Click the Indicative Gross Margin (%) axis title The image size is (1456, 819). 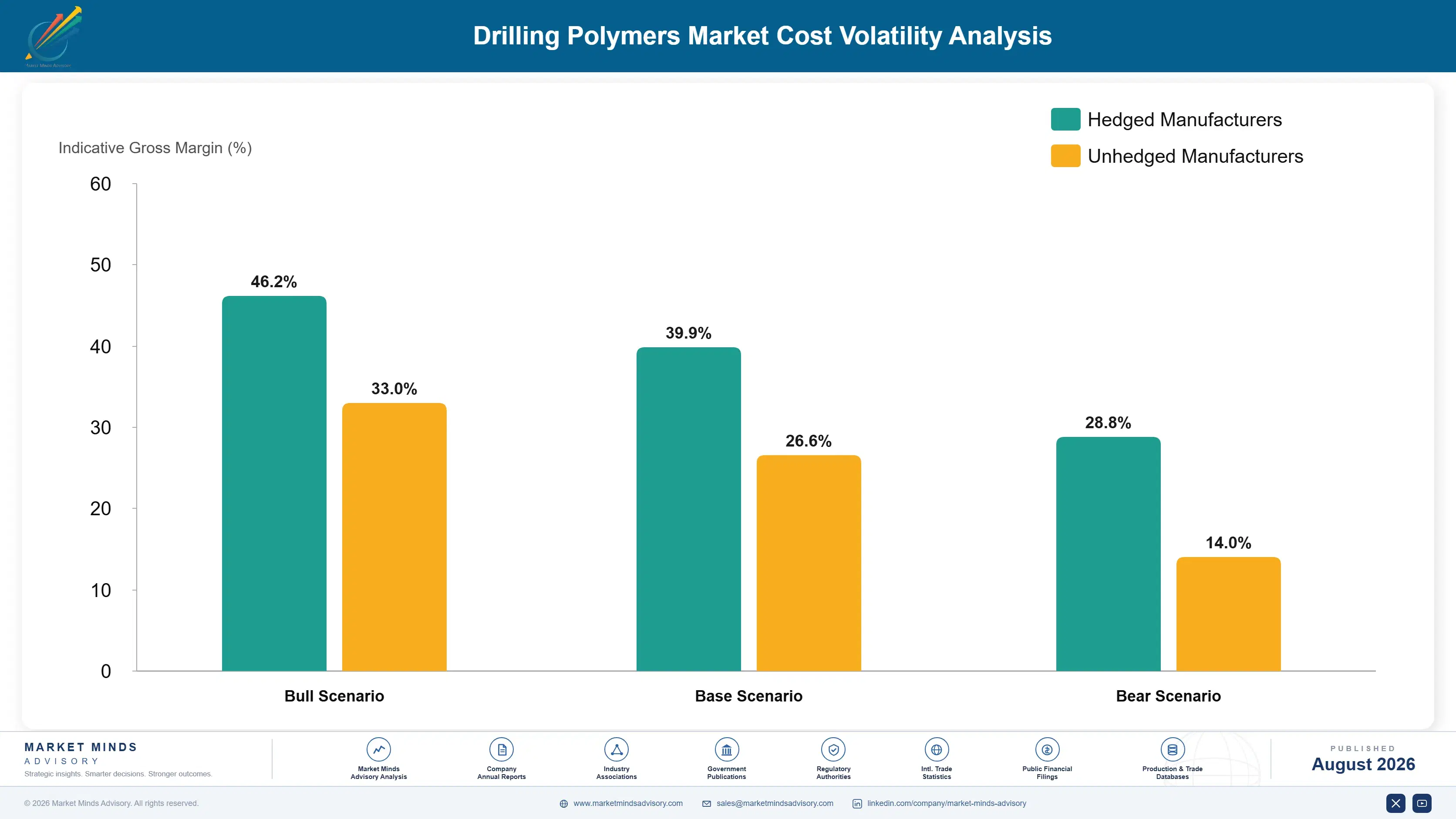click(155, 148)
